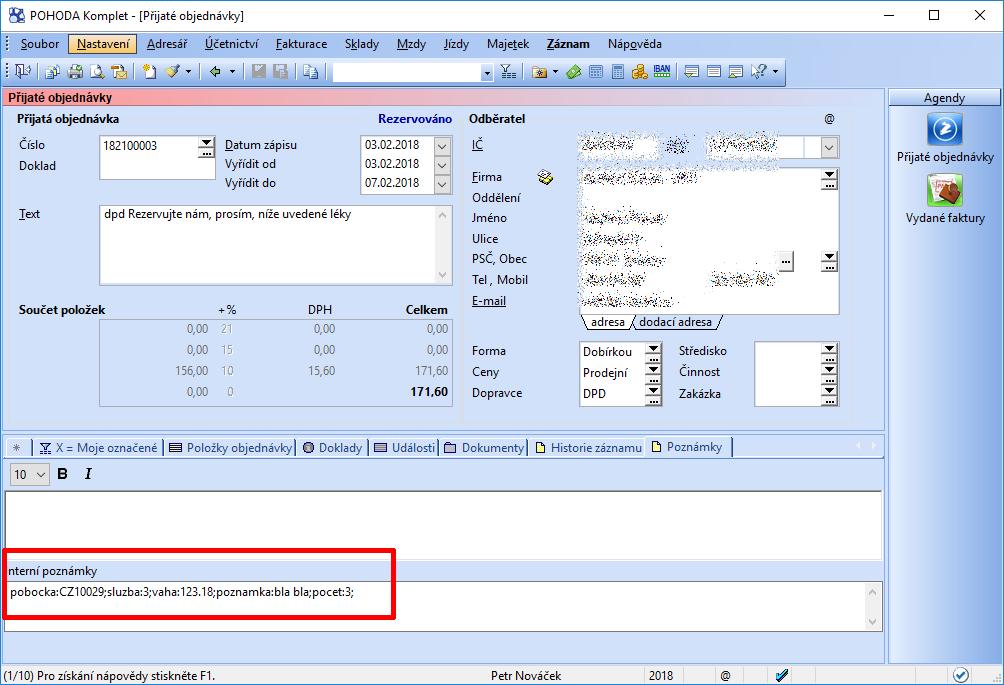Open the Fakturace menu
The image size is (1004, 685).
[301, 44]
